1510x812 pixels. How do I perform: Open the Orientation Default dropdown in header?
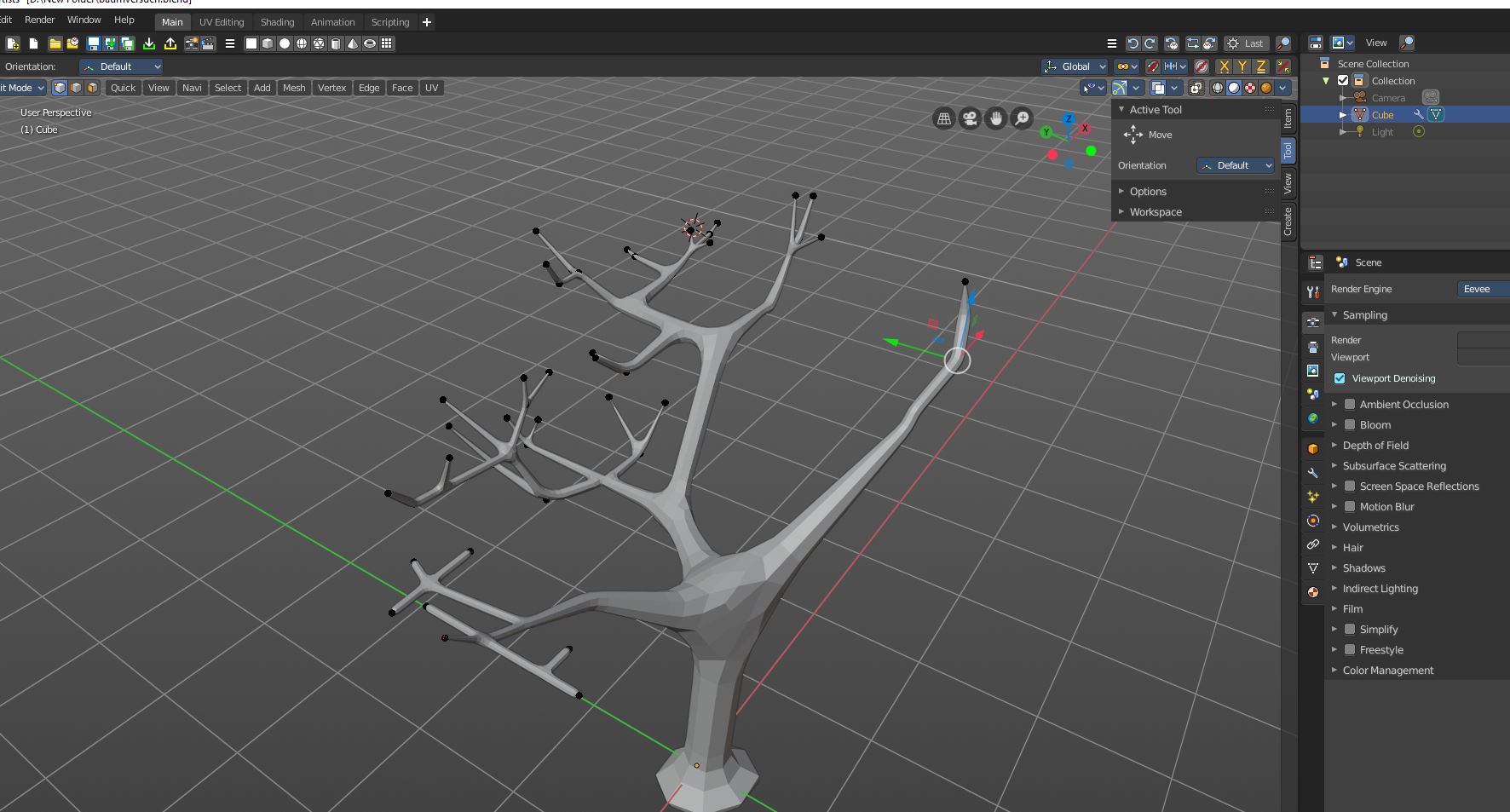(121, 66)
